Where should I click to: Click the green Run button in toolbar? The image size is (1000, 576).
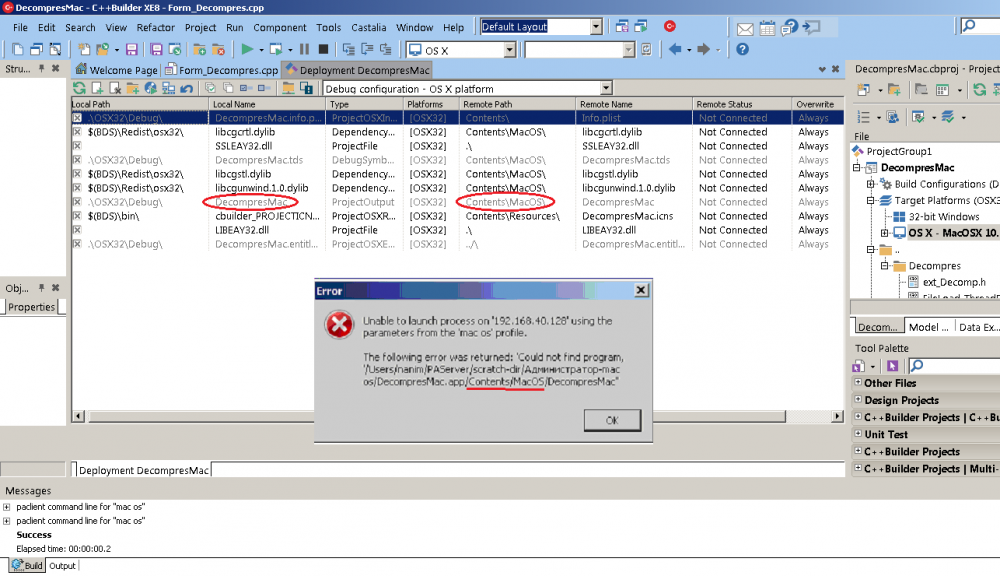click(x=247, y=49)
